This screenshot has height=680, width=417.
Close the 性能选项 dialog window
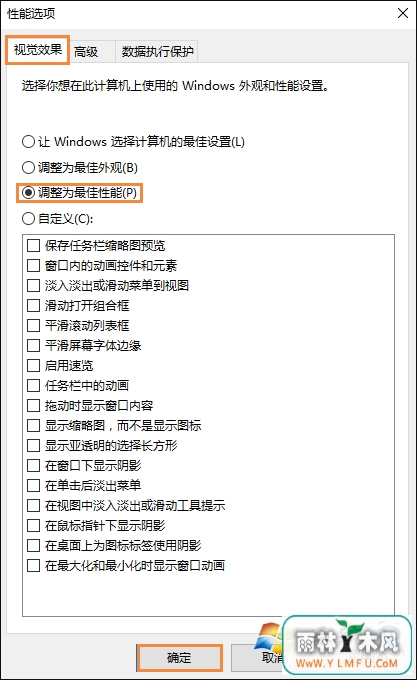coord(403,13)
